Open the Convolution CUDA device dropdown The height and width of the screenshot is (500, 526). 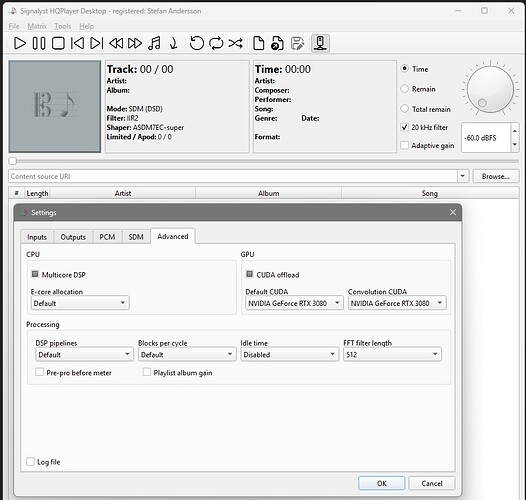click(397, 303)
